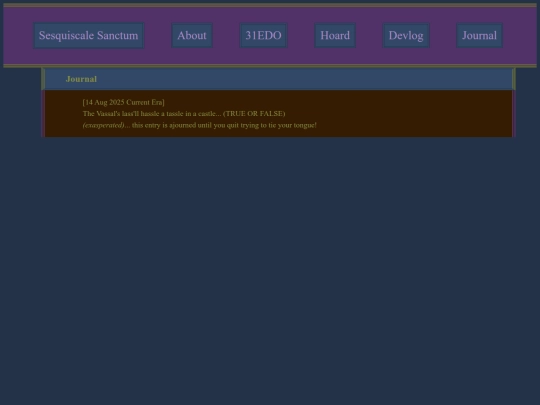Click the italic '(exasperated)' line
This screenshot has height=405, width=540.
(x=200, y=125)
